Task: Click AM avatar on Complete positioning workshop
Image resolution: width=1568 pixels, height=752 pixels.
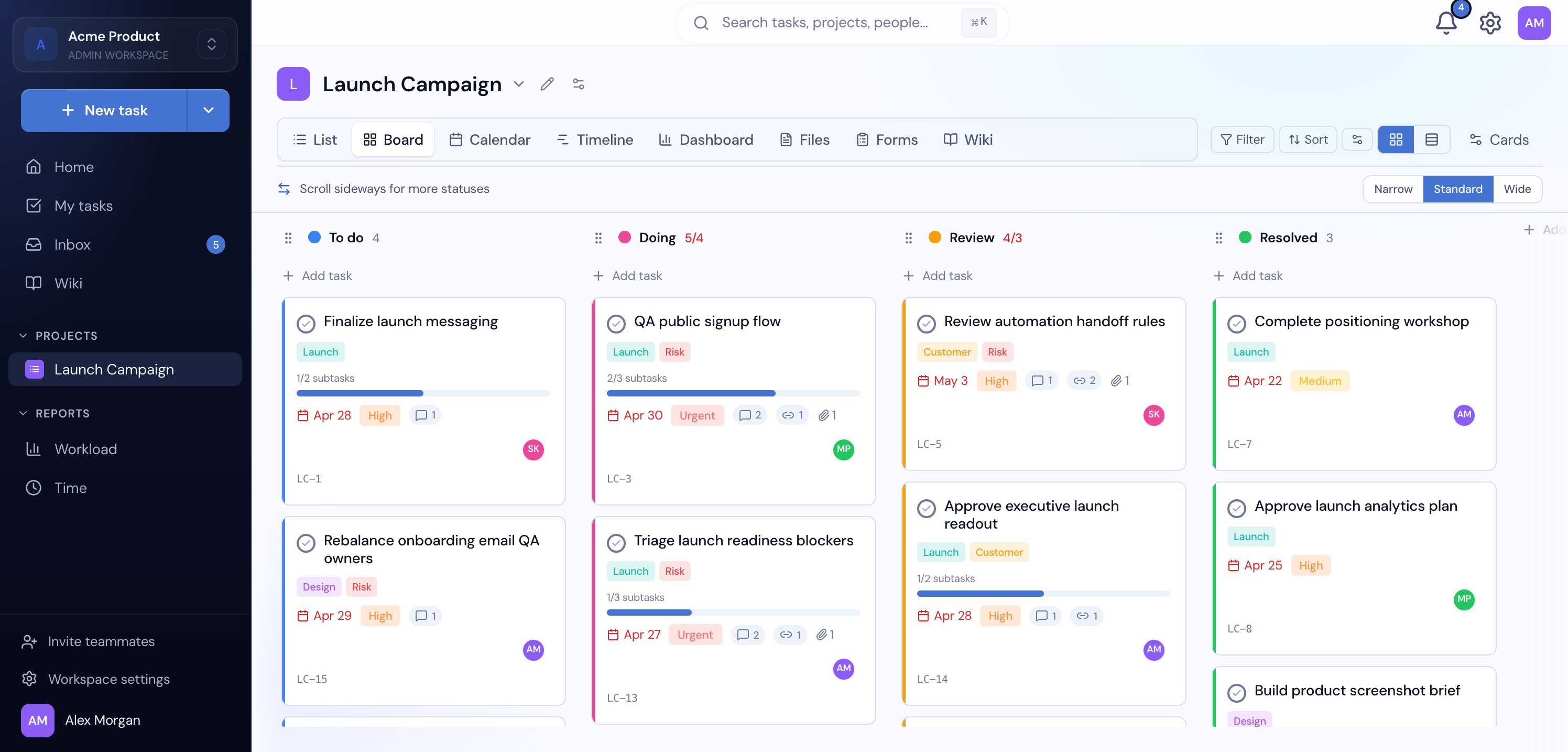Action: point(1464,415)
